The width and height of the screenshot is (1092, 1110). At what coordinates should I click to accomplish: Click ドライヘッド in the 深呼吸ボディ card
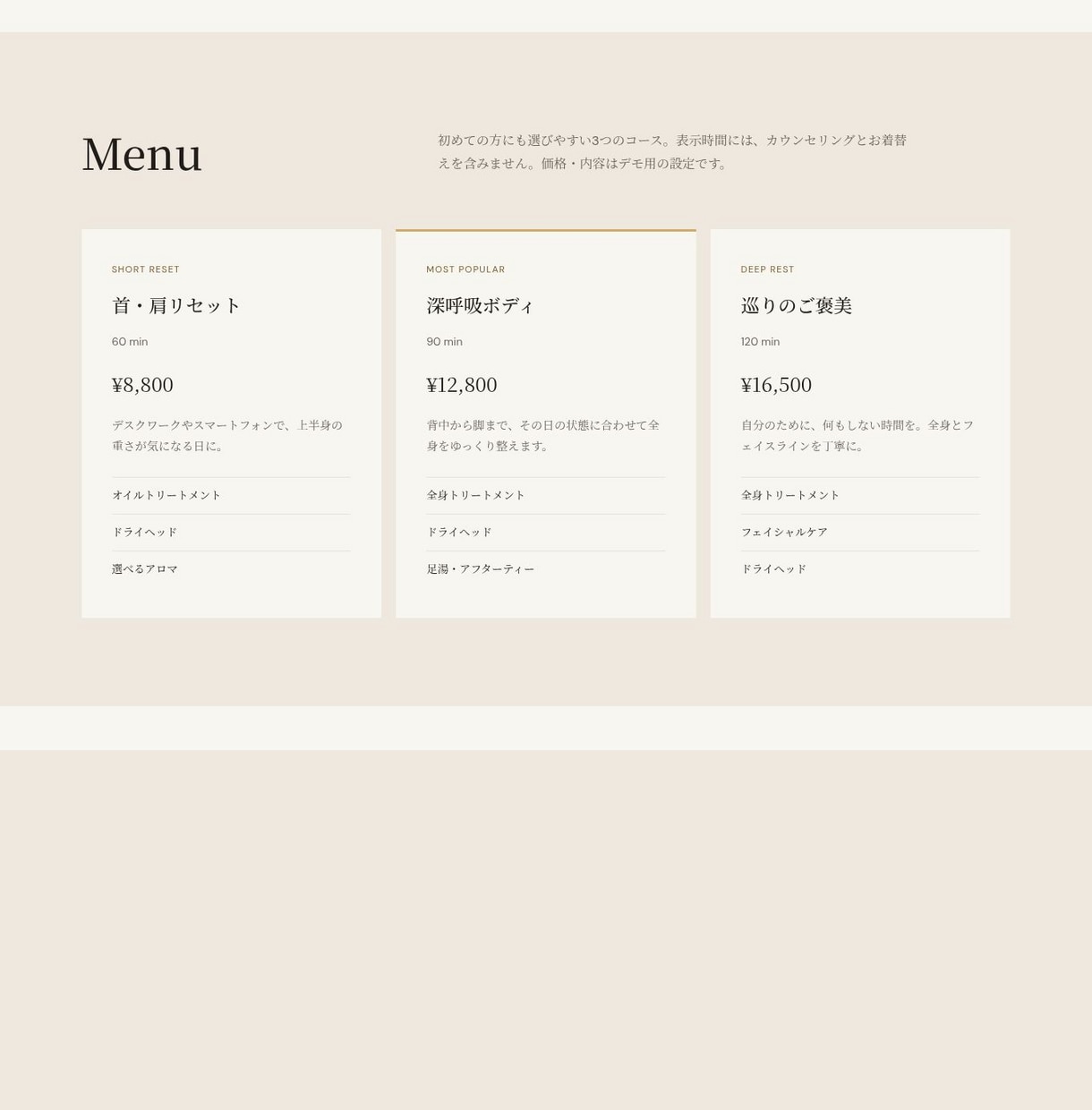coord(459,532)
